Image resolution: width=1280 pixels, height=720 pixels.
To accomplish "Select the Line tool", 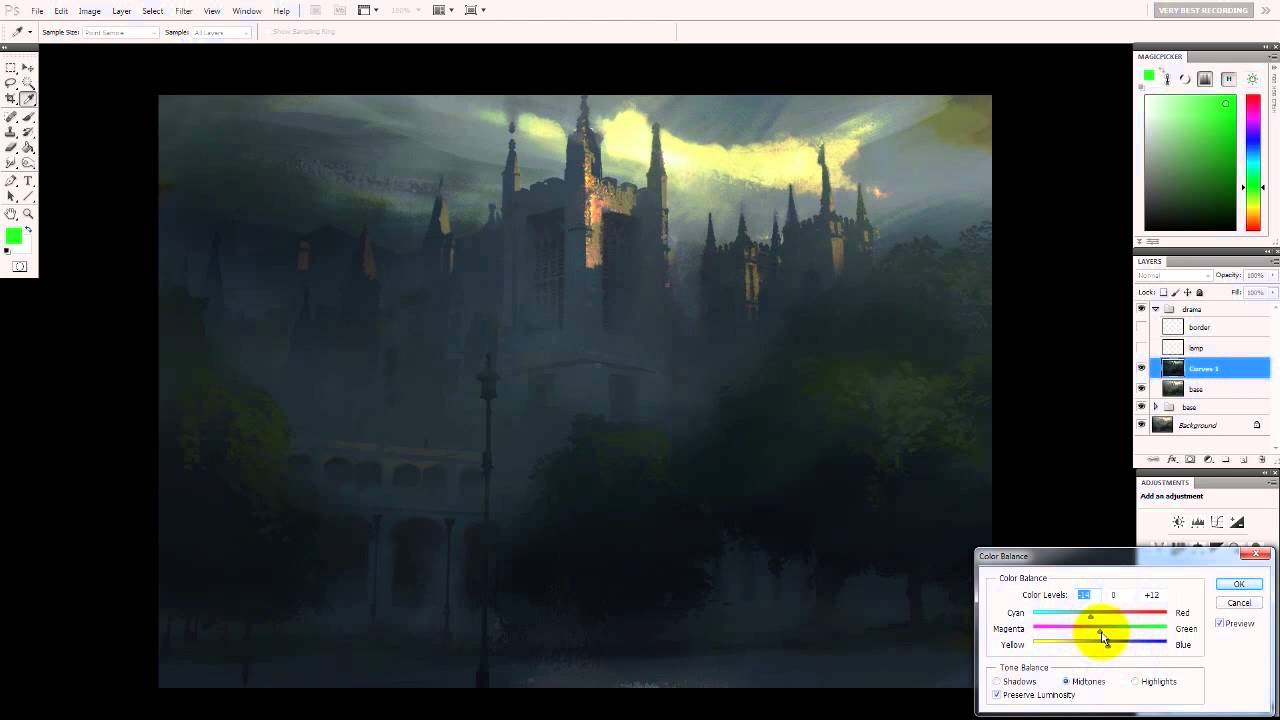I will (x=28, y=197).
